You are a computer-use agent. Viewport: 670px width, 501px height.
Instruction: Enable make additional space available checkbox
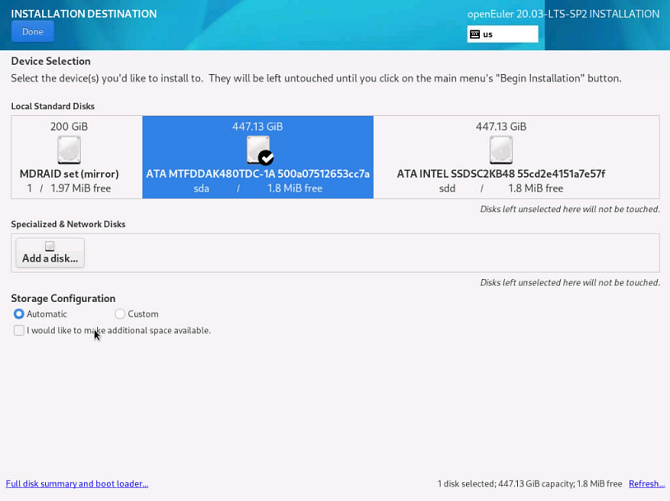coord(19,330)
